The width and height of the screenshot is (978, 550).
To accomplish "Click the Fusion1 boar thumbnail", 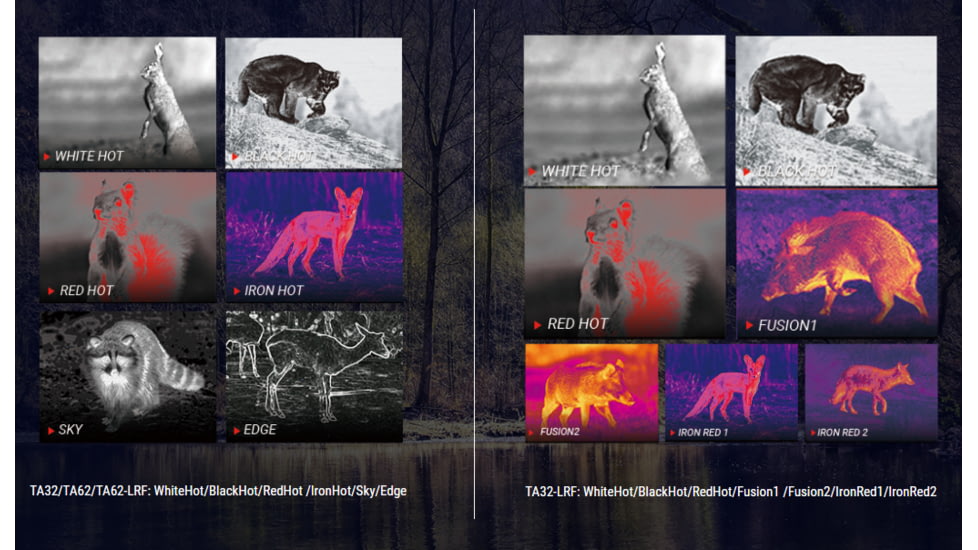I will coord(837,264).
